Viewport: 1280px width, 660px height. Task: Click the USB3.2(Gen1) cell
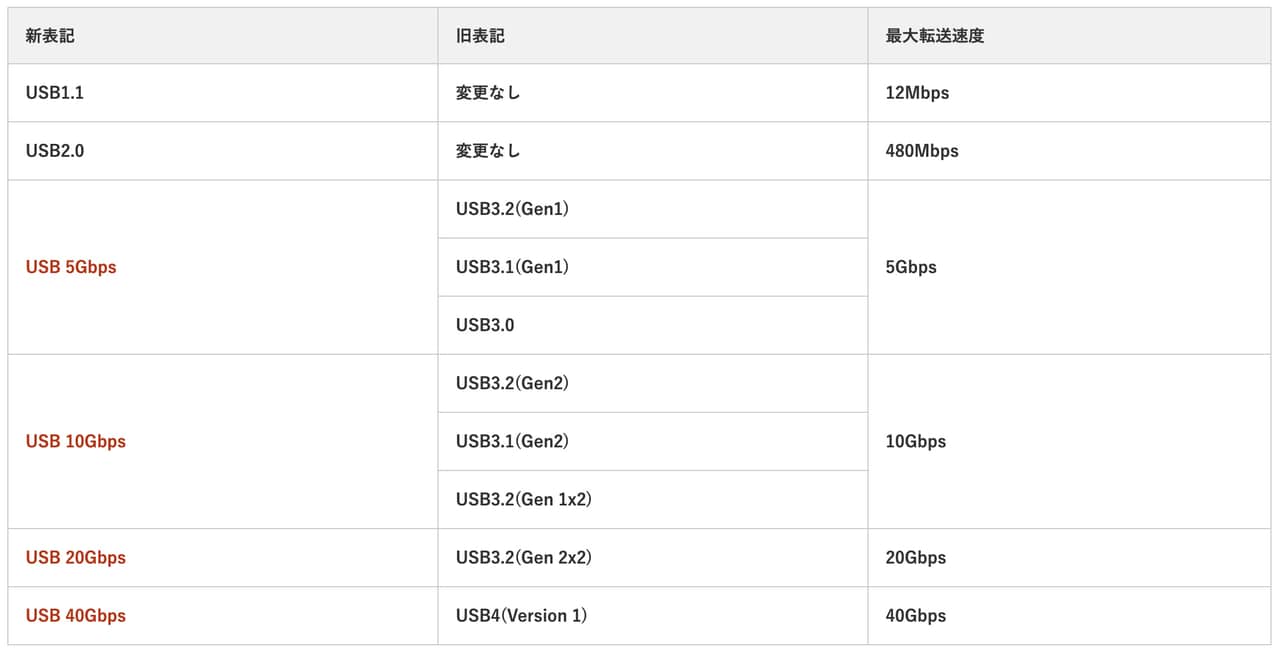512,209
